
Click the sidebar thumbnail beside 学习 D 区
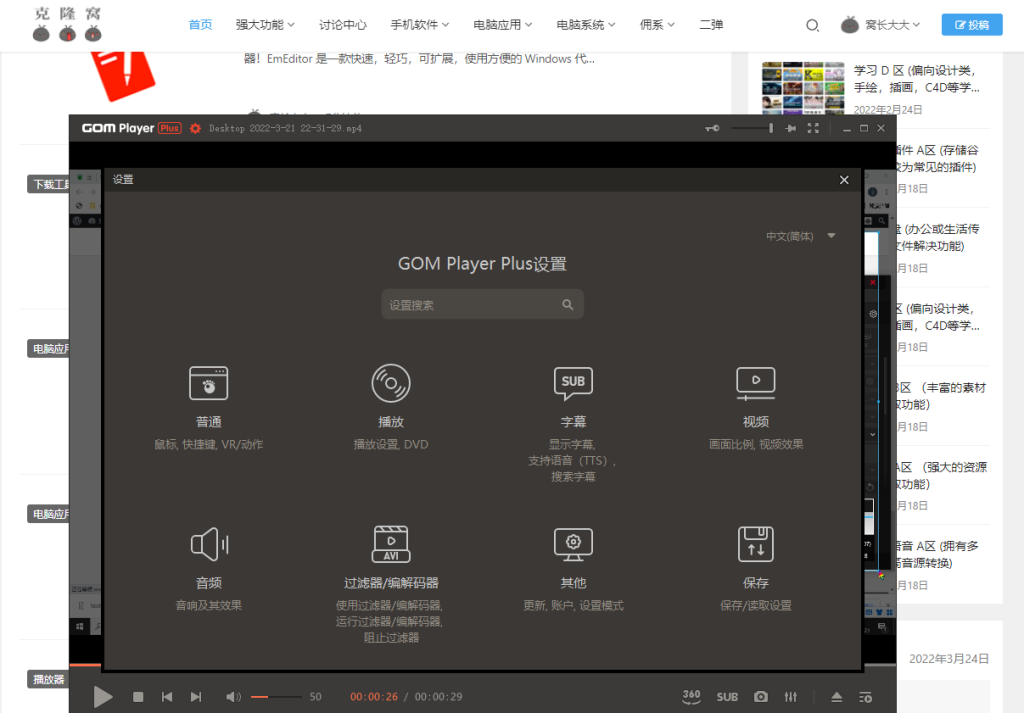(x=803, y=87)
